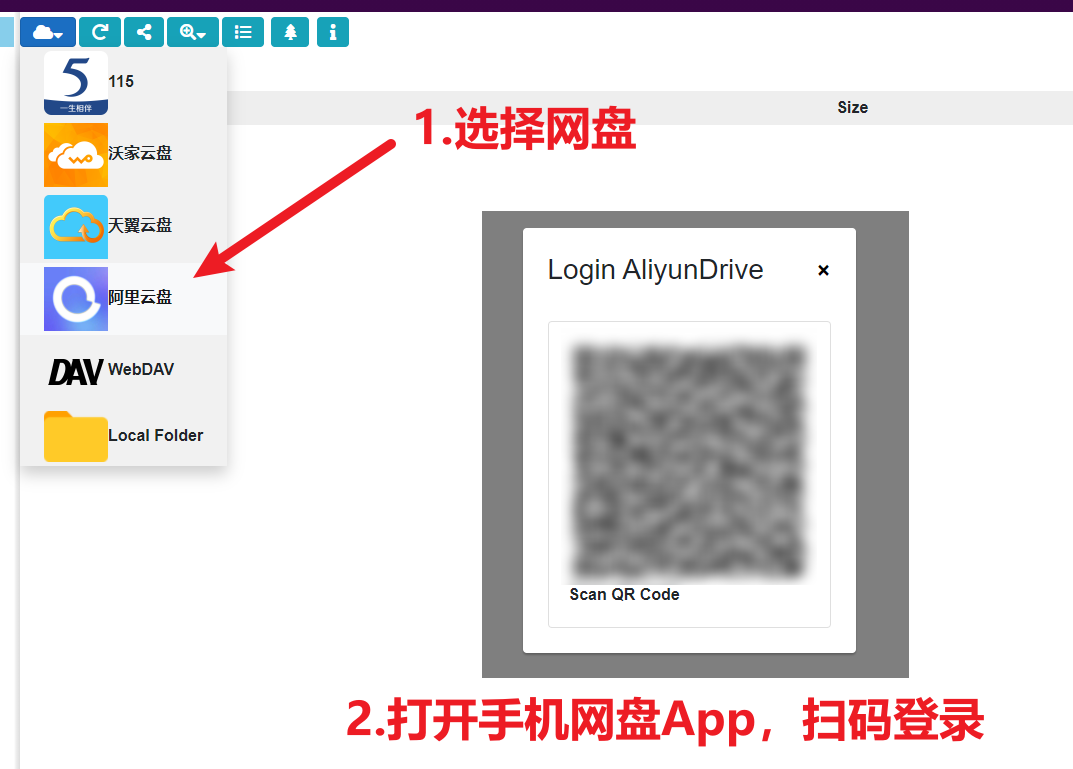Open the cloud drive dropdown button
The height and width of the screenshot is (769, 1073).
pos(47,32)
